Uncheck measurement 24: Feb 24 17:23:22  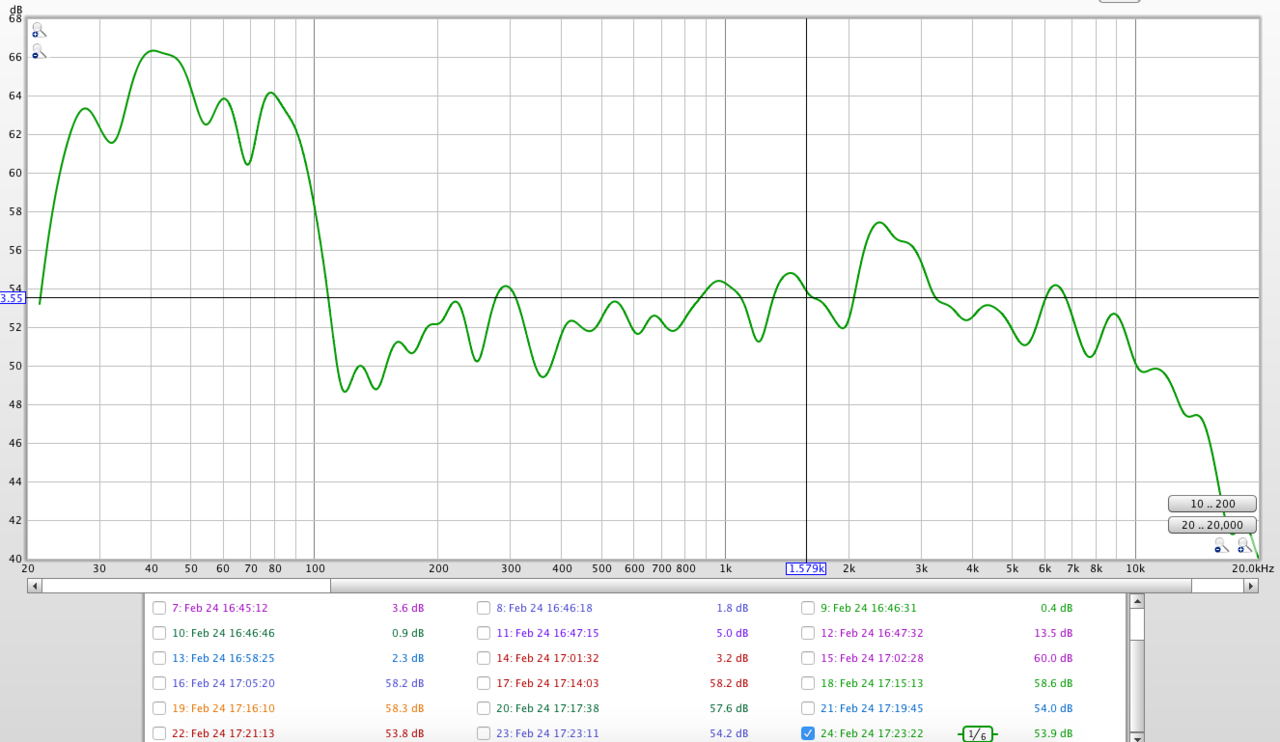(x=808, y=733)
